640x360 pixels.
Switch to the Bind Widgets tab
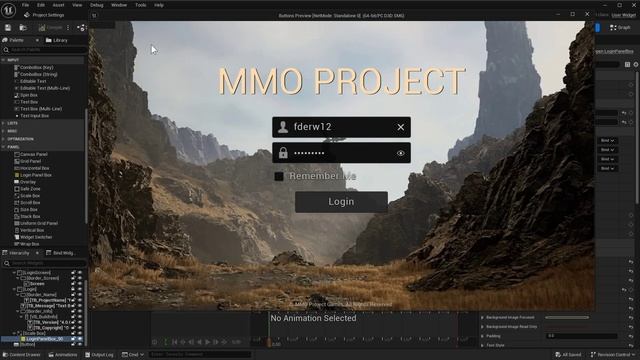(60, 253)
